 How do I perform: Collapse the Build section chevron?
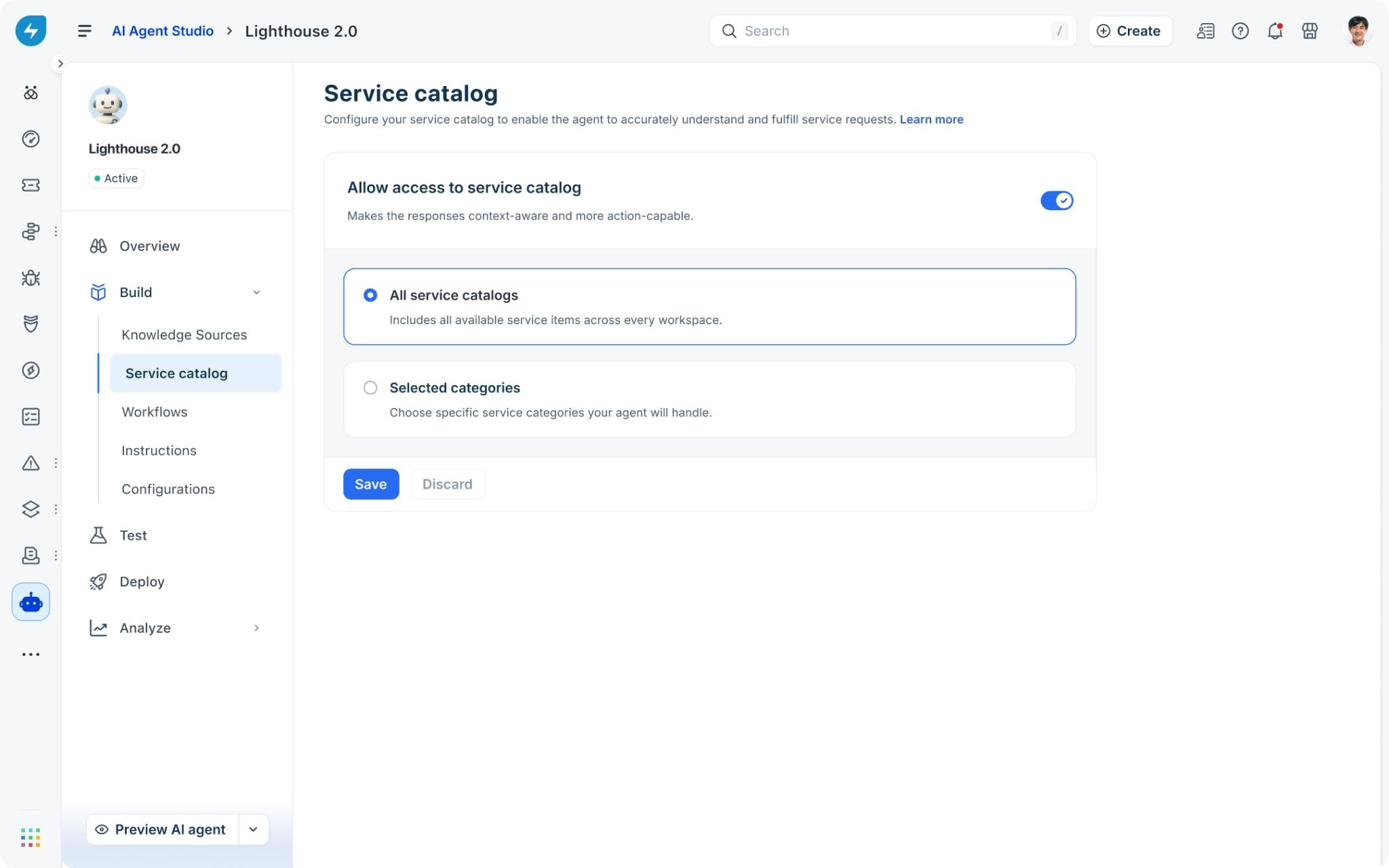(256, 292)
